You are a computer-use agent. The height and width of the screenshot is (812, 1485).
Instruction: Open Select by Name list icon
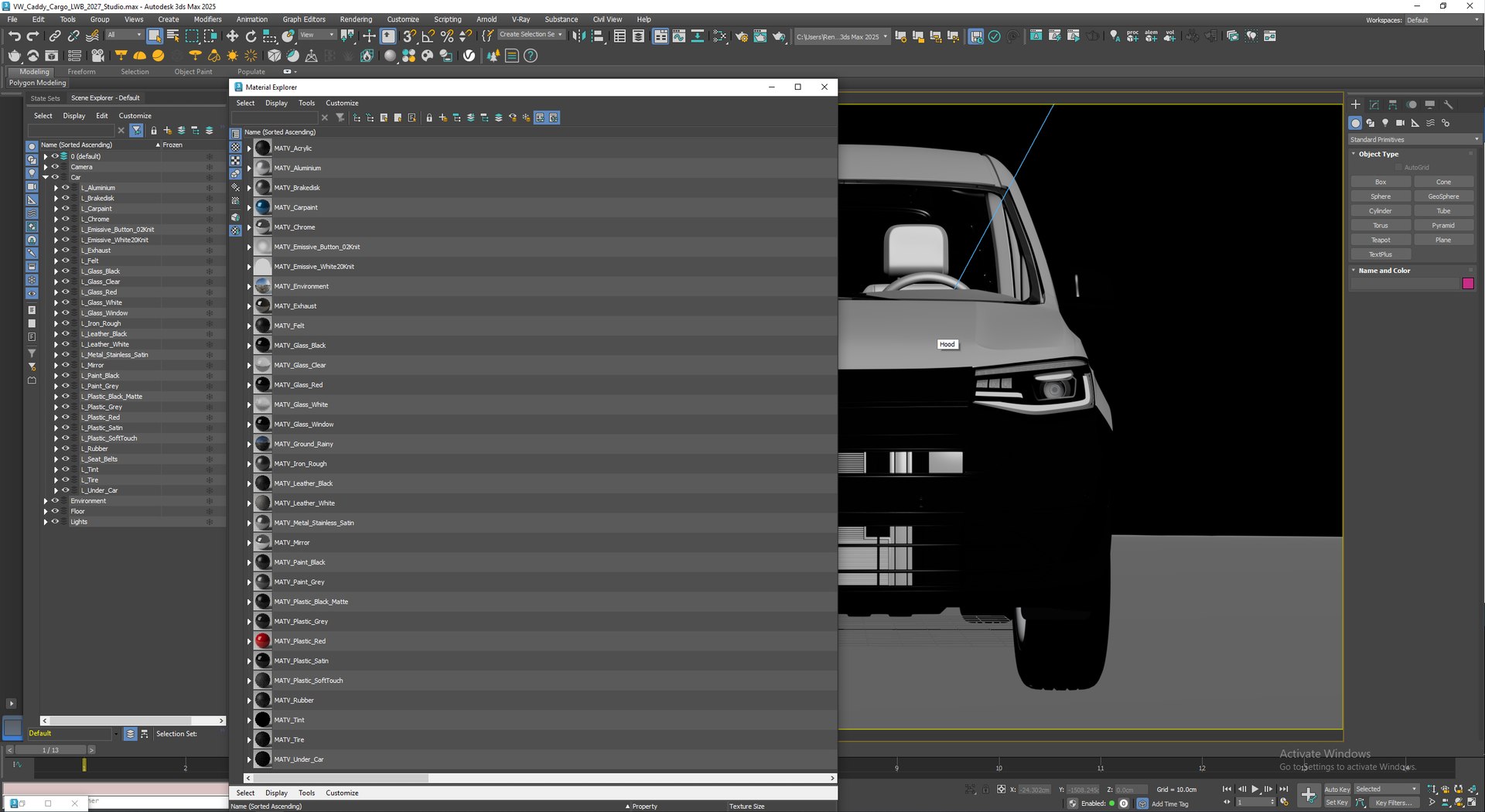pos(173,36)
